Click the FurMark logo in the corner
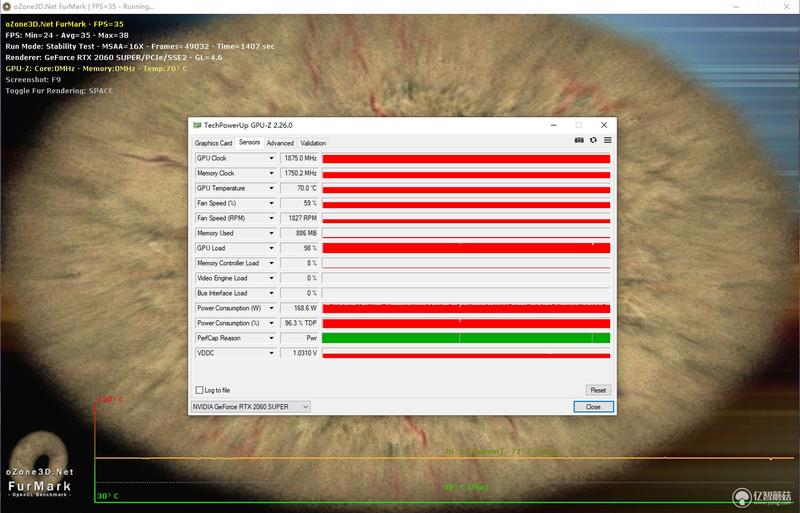 pyautogui.click(x=40, y=465)
